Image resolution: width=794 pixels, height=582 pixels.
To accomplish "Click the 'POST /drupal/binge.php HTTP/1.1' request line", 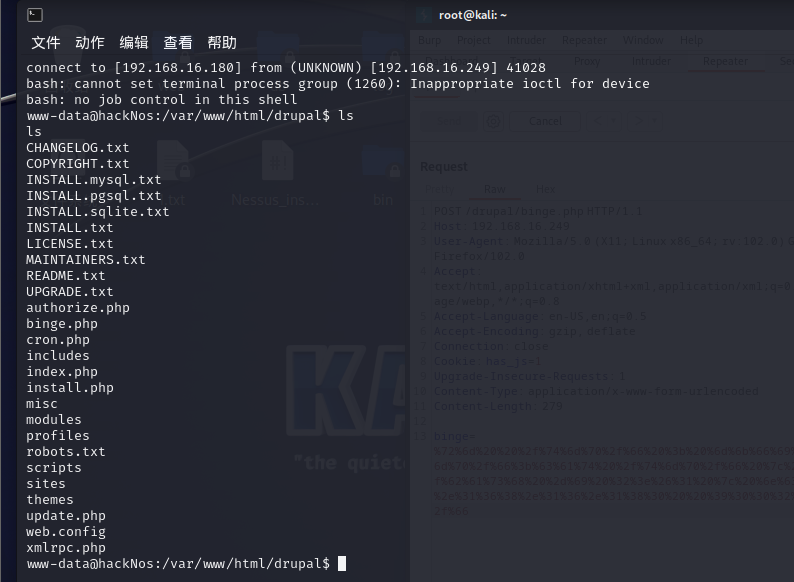I will pyautogui.click(x=538, y=211).
